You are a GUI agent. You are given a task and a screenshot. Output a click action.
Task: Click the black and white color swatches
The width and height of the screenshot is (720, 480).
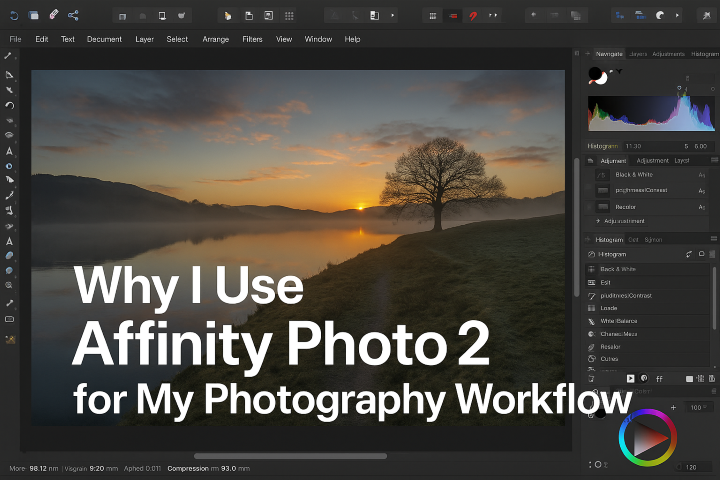[x=598, y=76]
